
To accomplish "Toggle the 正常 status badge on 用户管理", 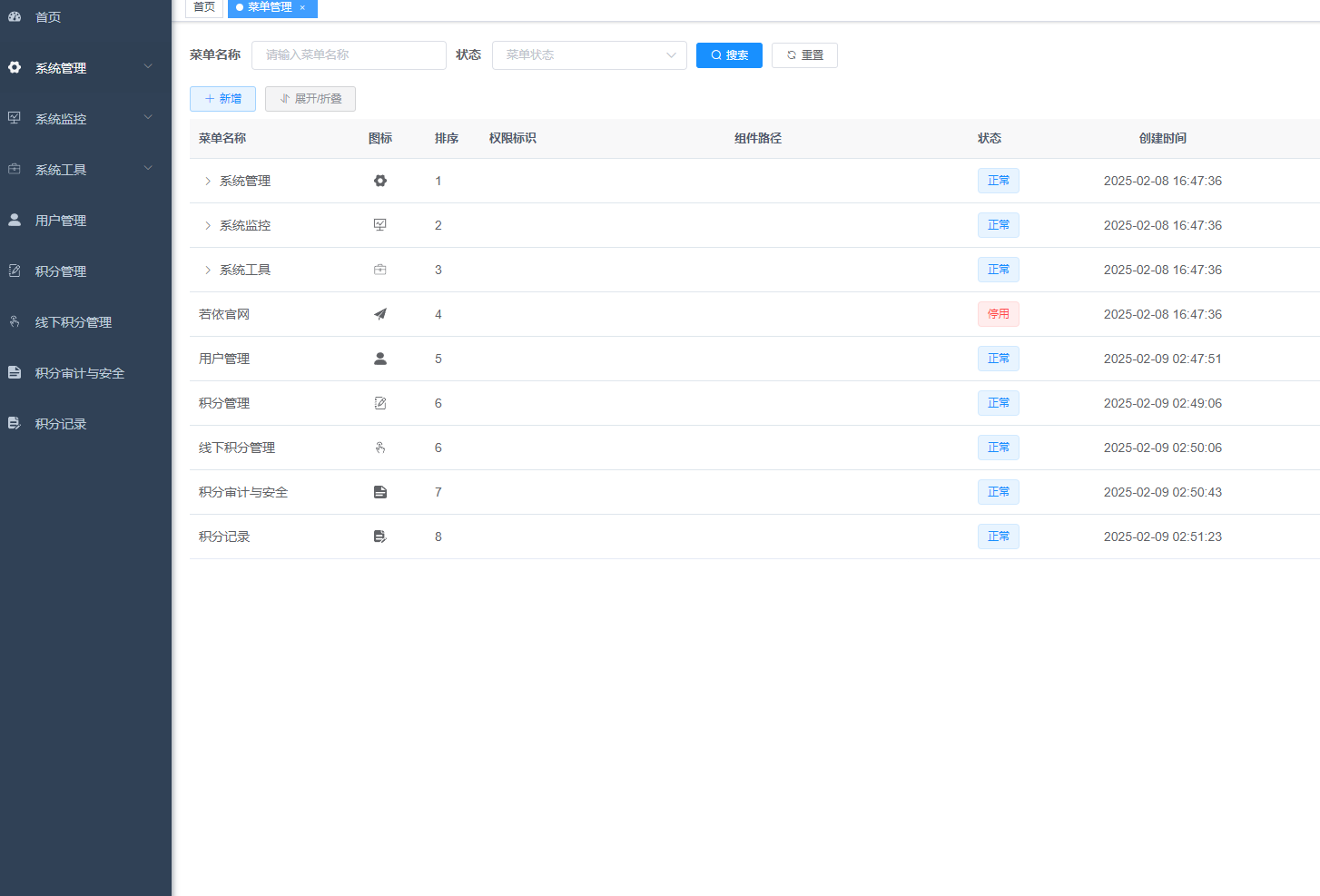I will click(x=998, y=358).
